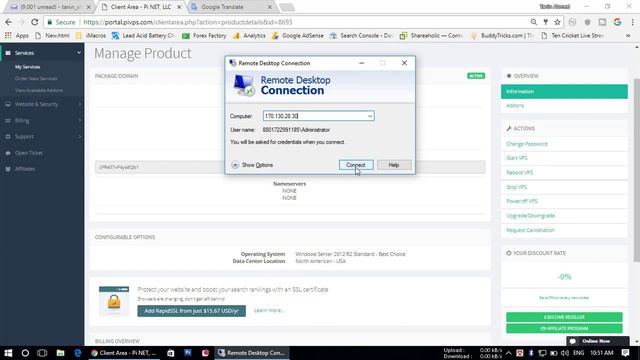This screenshot has height=360, width=640.
Task: Bookmark this page with the star icon
Action: [557, 22]
